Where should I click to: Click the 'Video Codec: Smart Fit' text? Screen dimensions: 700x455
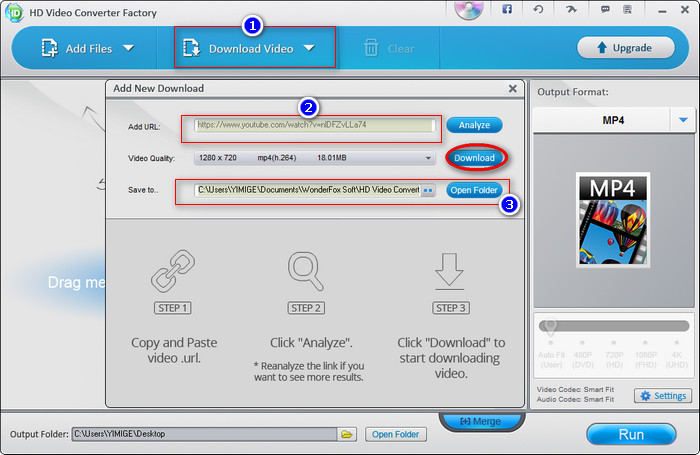[x=575, y=389]
